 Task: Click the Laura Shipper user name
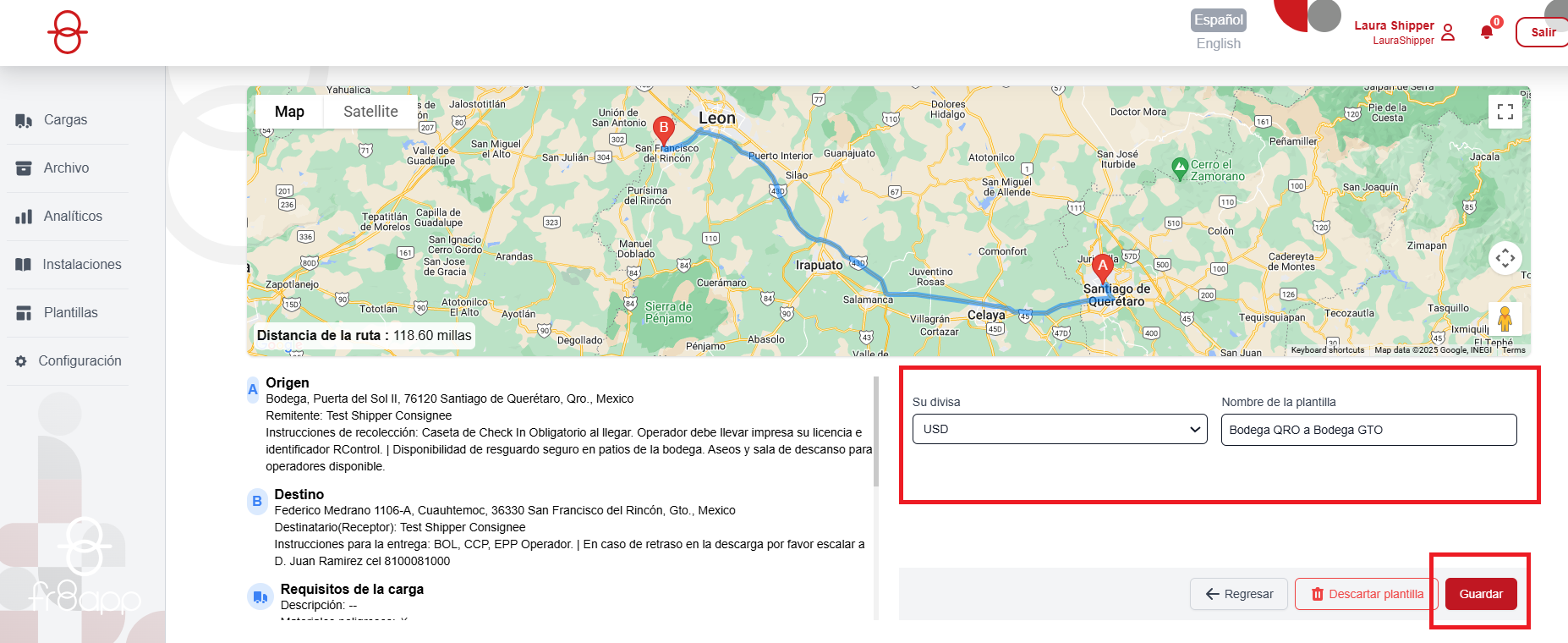click(1394, 25)
